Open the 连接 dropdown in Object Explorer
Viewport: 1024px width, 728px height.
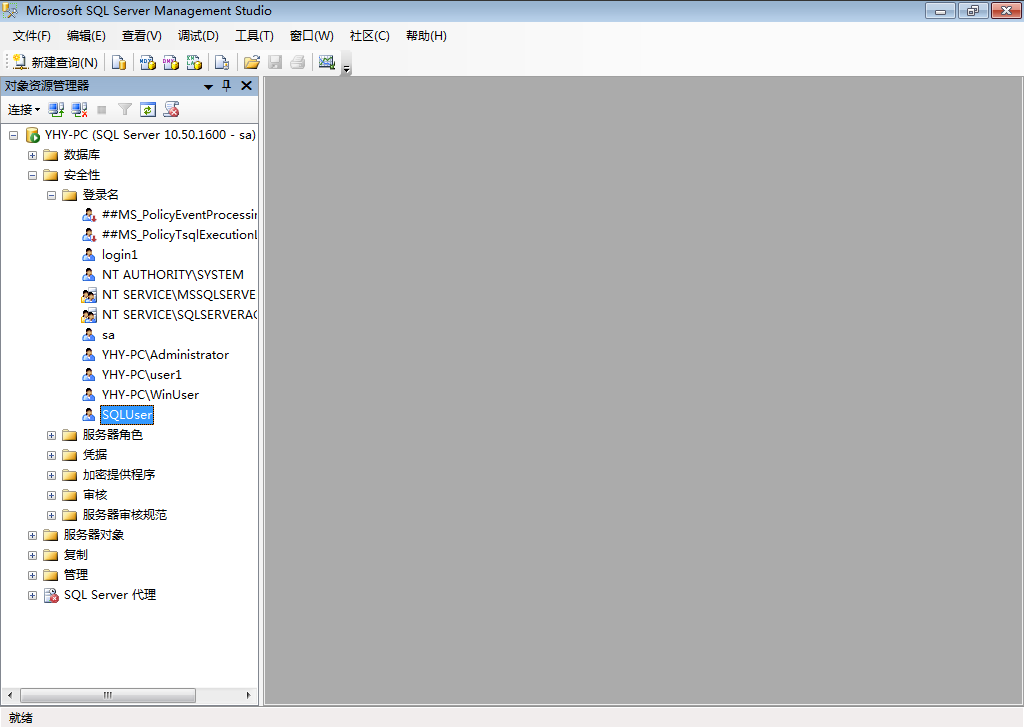click(x=24, y=110)
